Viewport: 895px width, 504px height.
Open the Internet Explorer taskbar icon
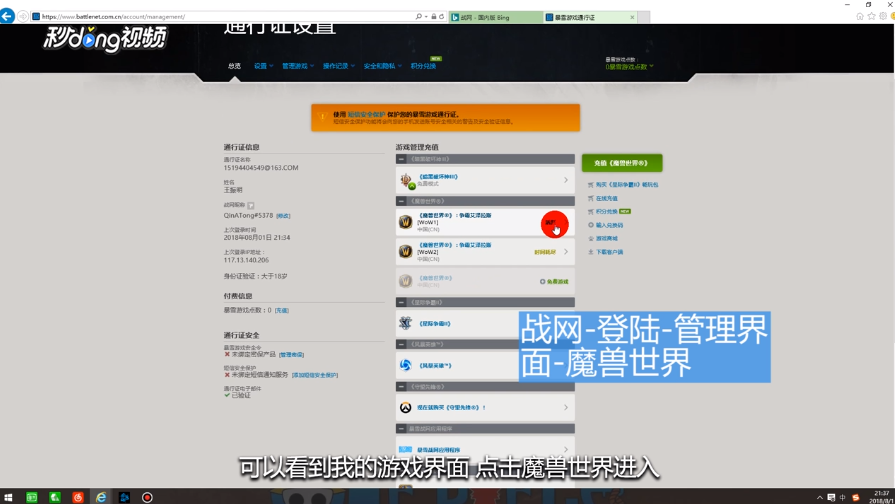pyautogui.click(x=100, y=498)
